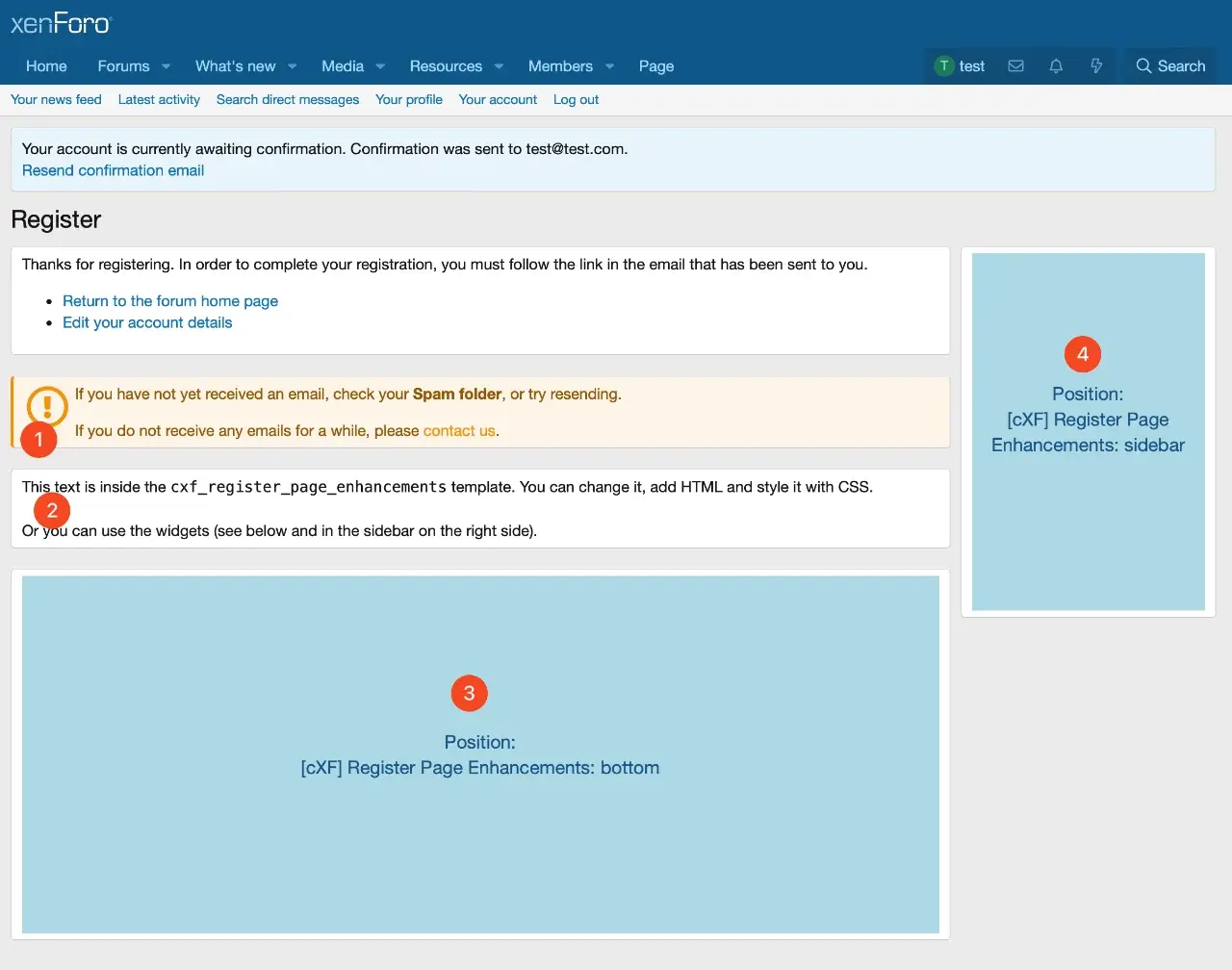Screen dimensions: 1232x970
Task: Expand the Forums dropdown arrow
Action: coord(167,66)
